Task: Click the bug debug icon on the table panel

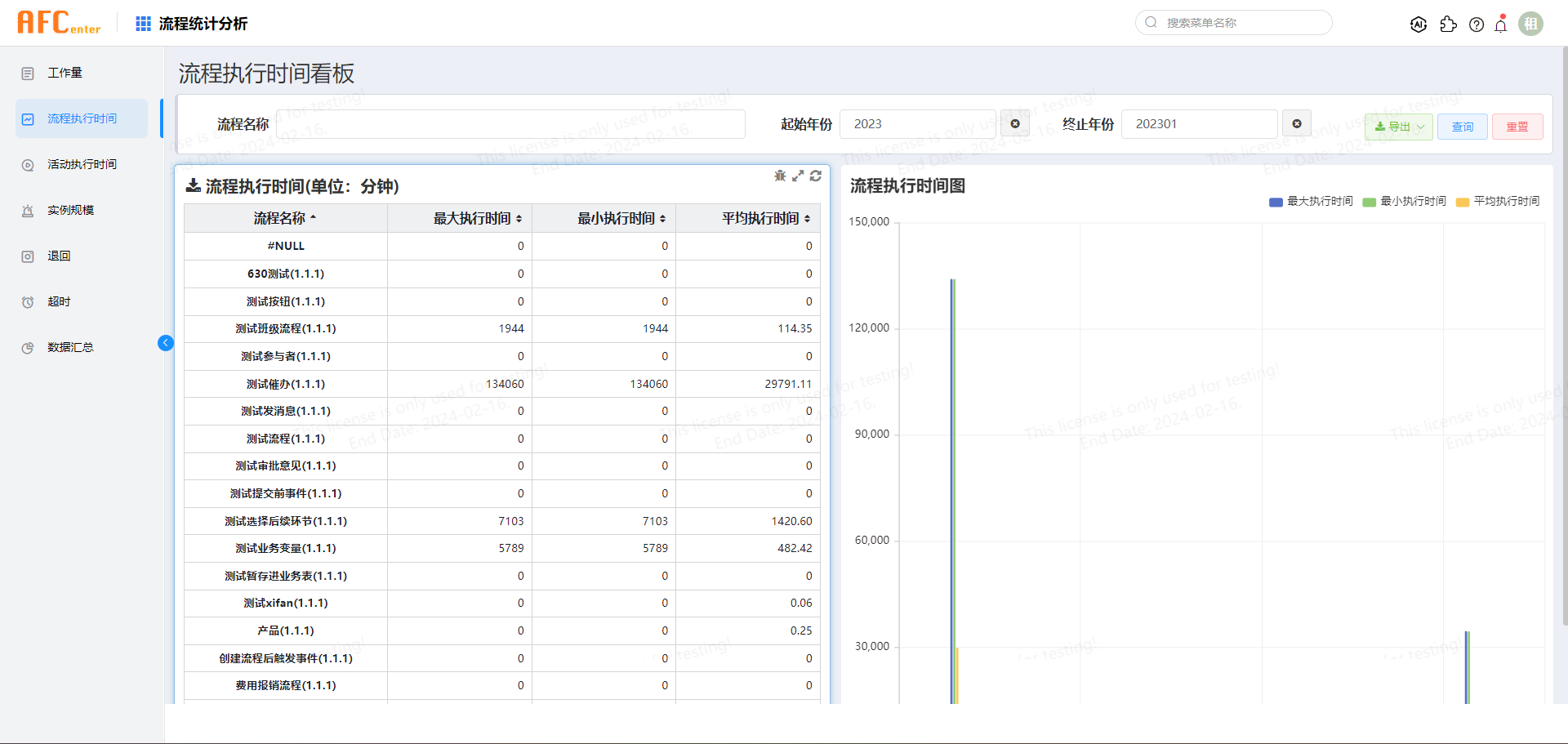Action: click(x=780, y=176)
